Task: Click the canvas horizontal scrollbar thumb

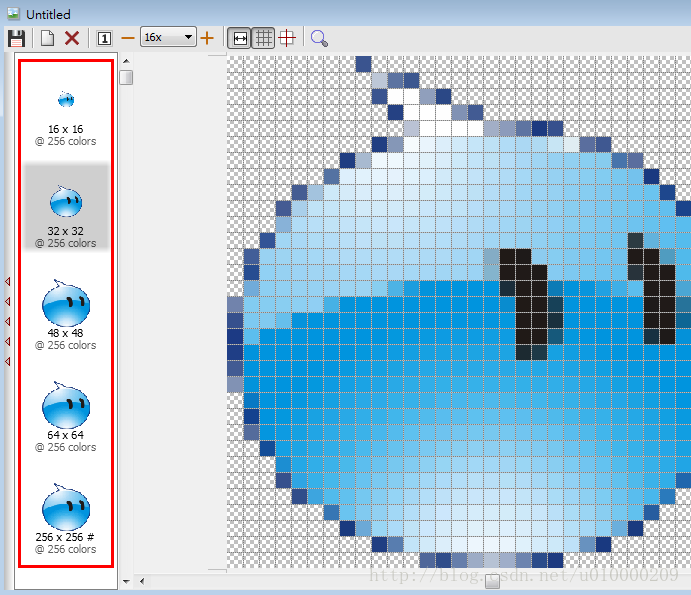Action: [x=492, y=581]
